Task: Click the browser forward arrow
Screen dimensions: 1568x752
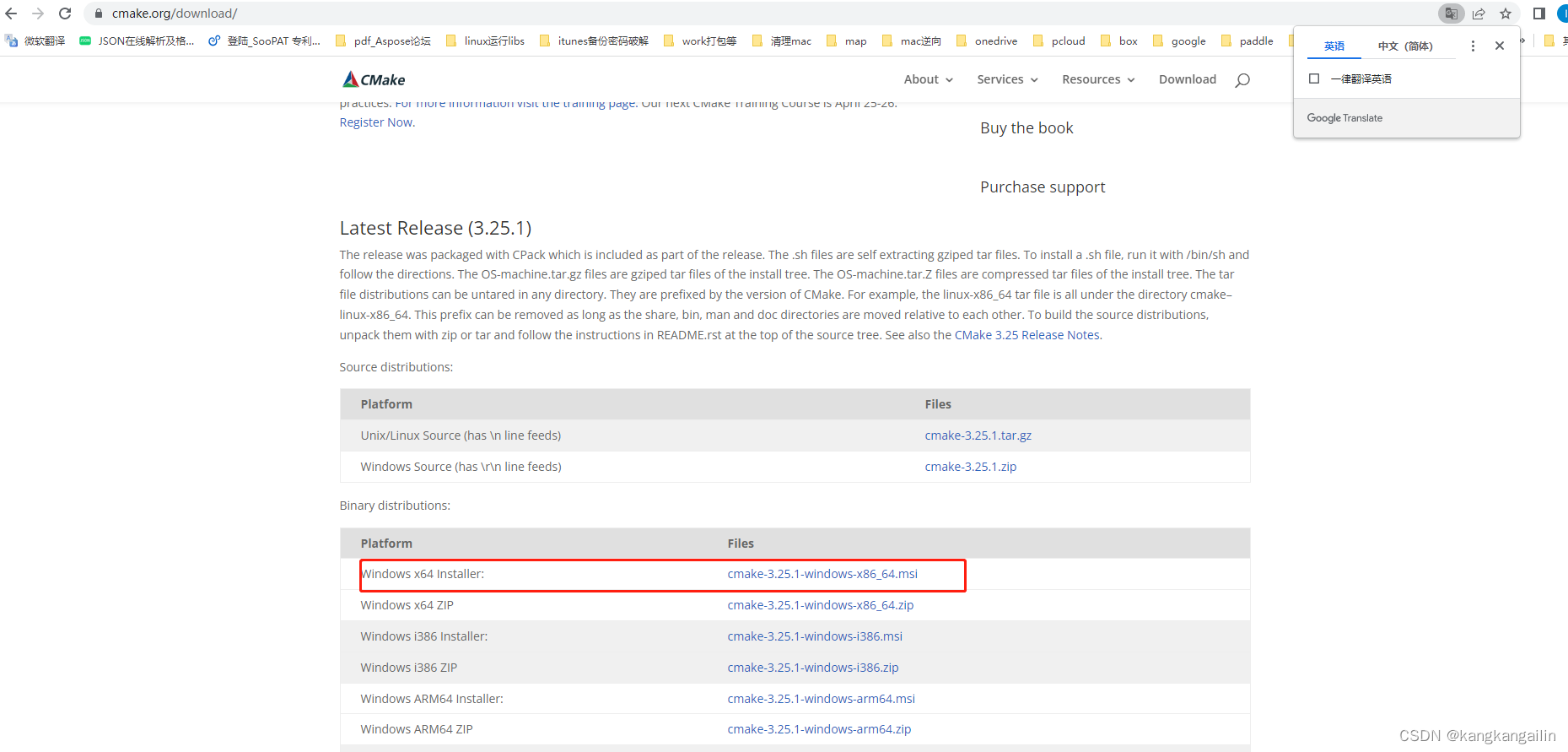Action: (38, 14)
